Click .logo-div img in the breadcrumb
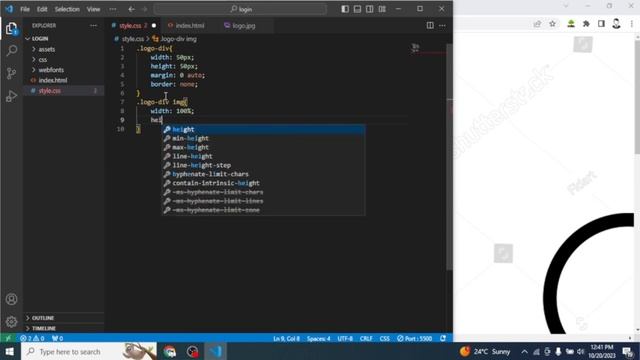The height and width of the screenshot is (360, 640). (x=178, y=39)
